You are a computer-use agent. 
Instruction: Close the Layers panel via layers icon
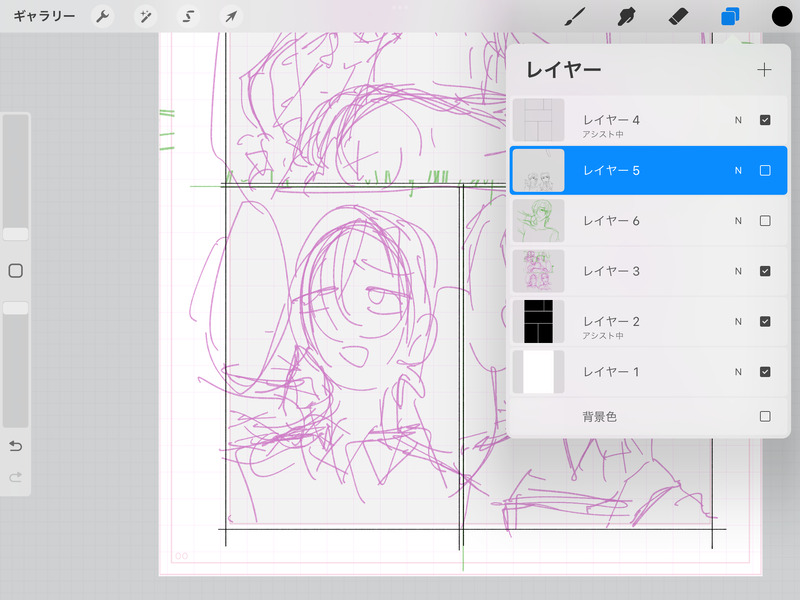point(730,17)
